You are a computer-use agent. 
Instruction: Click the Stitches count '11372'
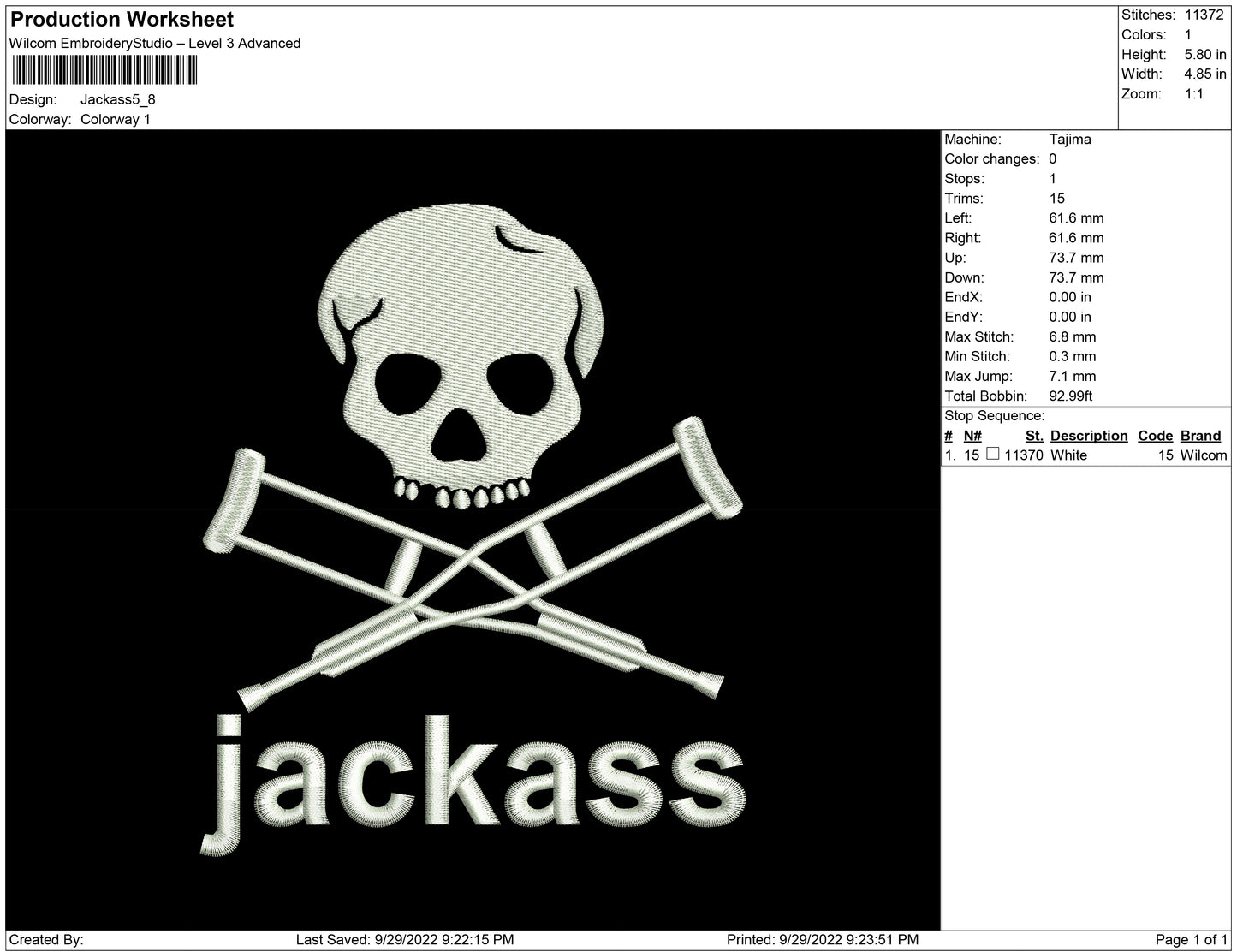pyautogui.click(x=1204, y=15)
